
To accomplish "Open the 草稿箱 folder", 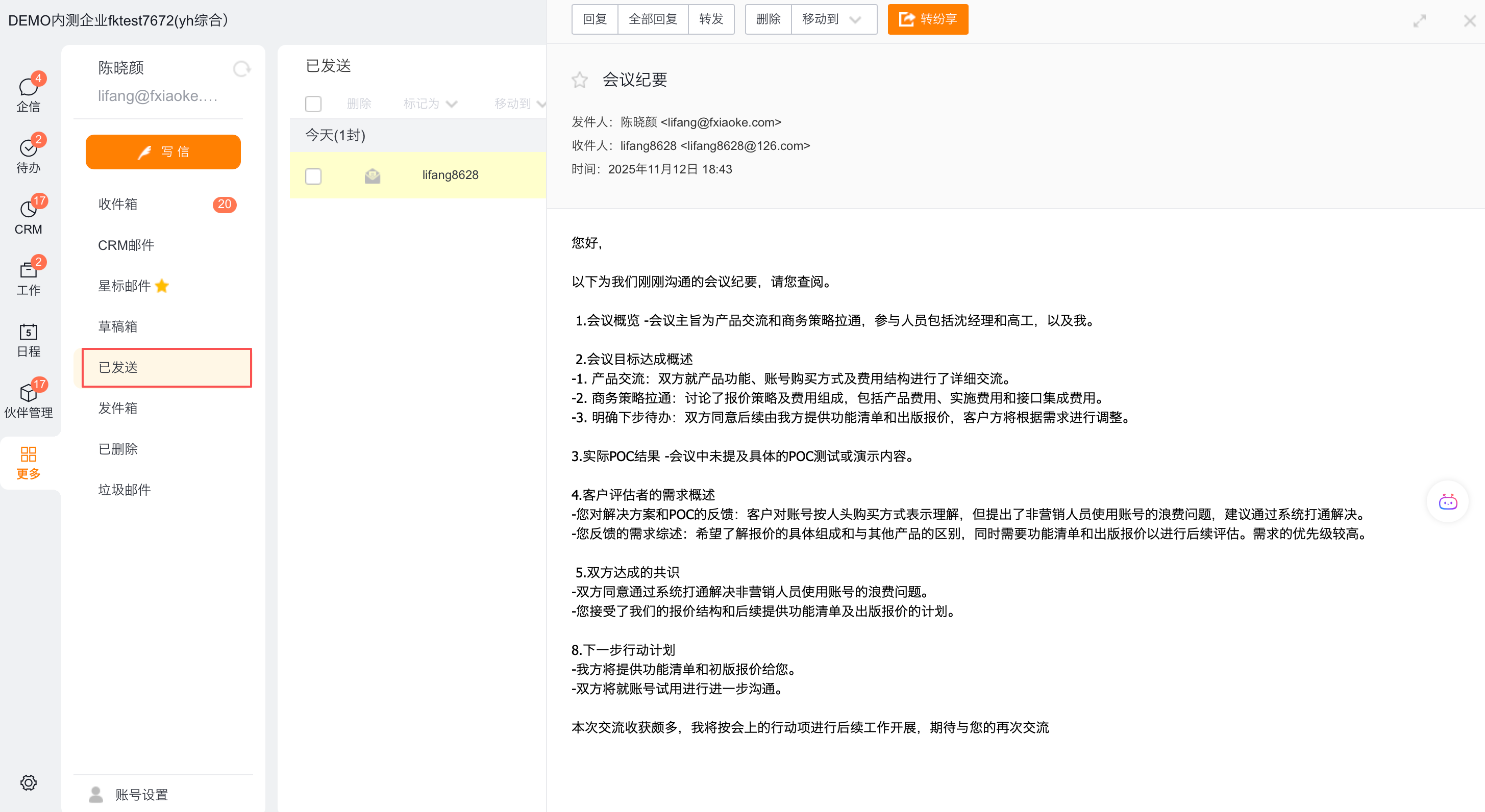I will click(117, 327).
